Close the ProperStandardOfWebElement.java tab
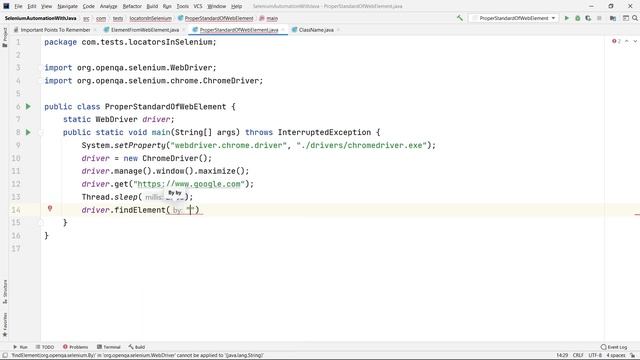 click(x=283, y=30)
